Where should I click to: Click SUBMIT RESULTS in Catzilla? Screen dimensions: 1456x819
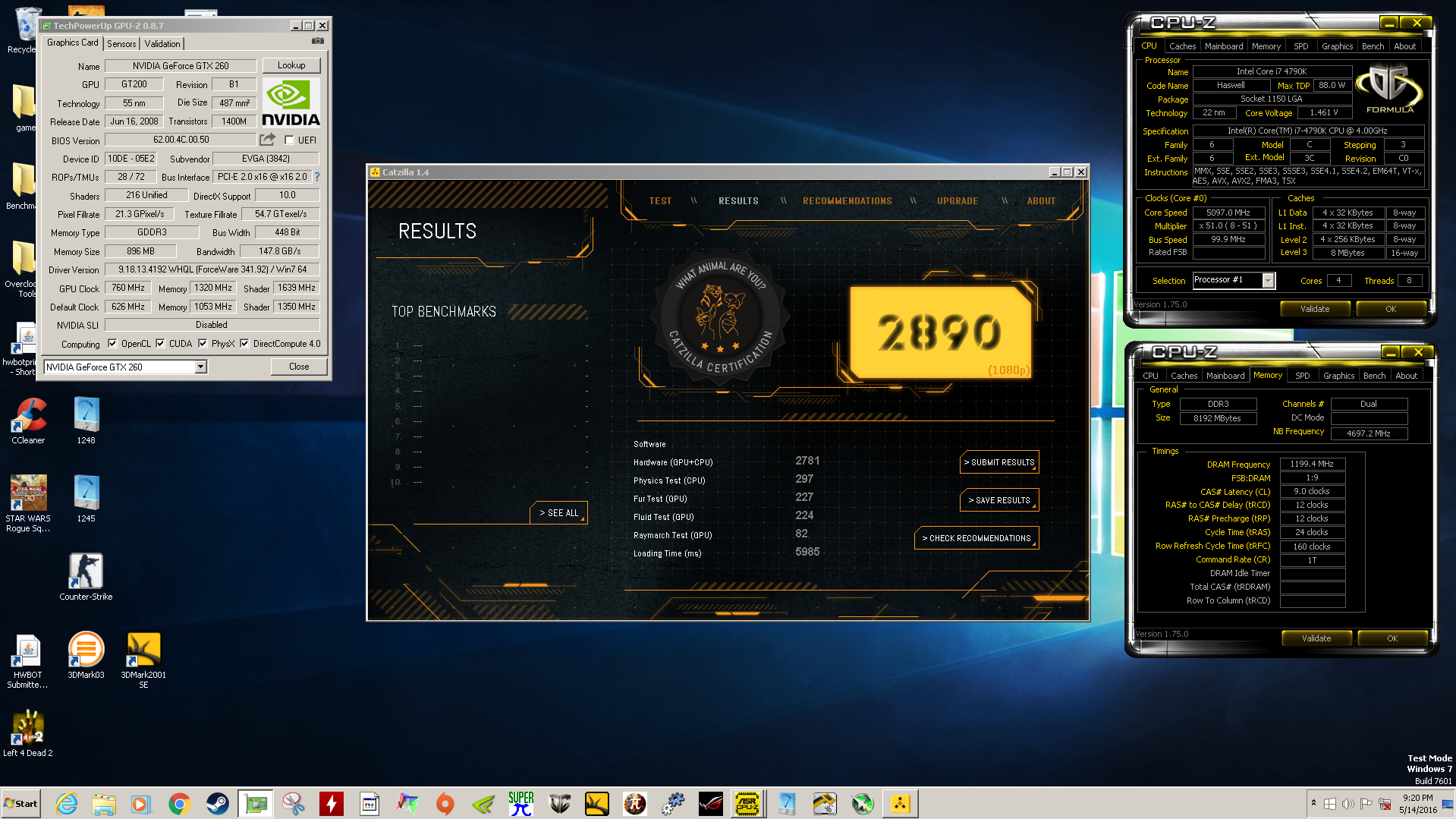(x=999, y=462)
